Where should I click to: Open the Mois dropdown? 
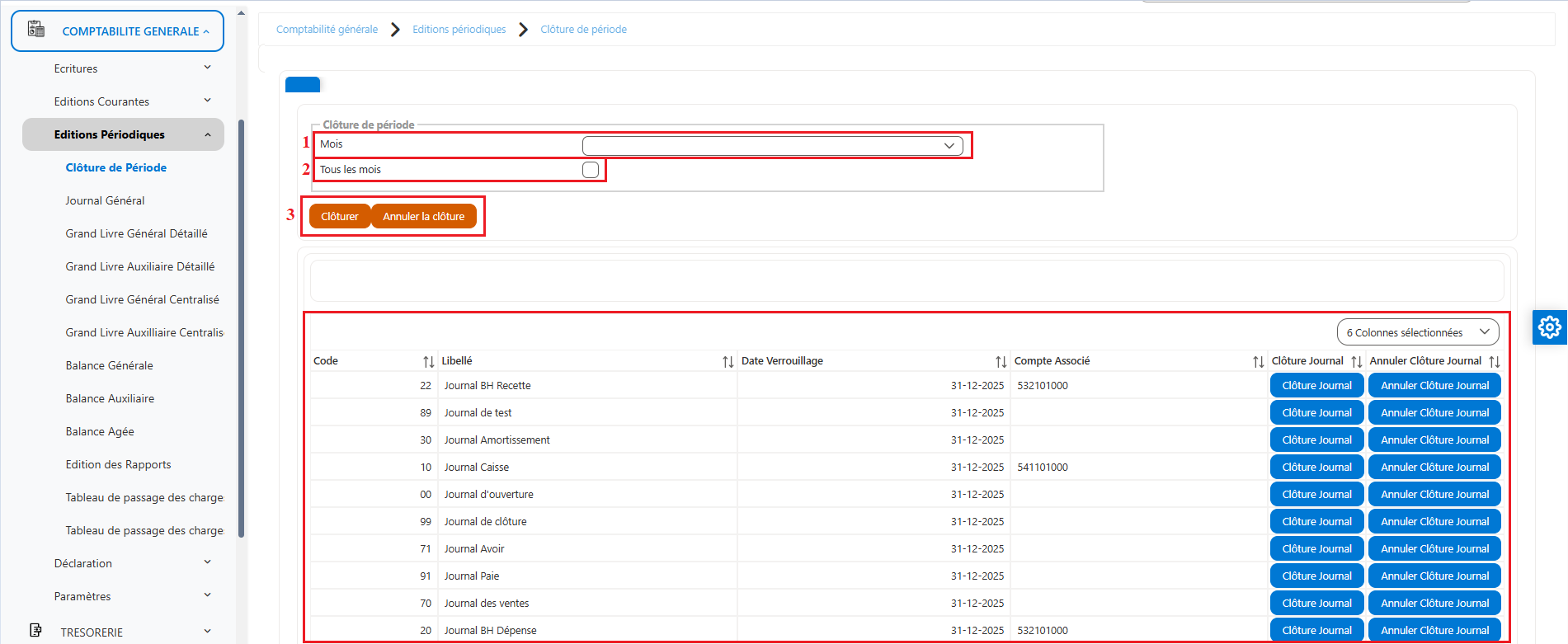(x=772, y=146)
